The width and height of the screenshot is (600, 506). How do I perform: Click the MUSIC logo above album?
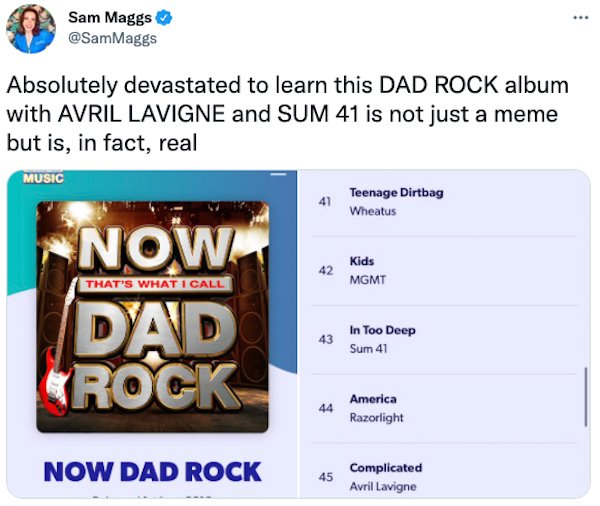[43, 178]
